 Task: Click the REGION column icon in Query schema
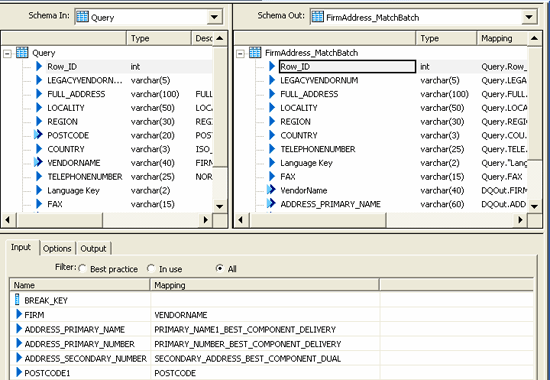point(39,121)
